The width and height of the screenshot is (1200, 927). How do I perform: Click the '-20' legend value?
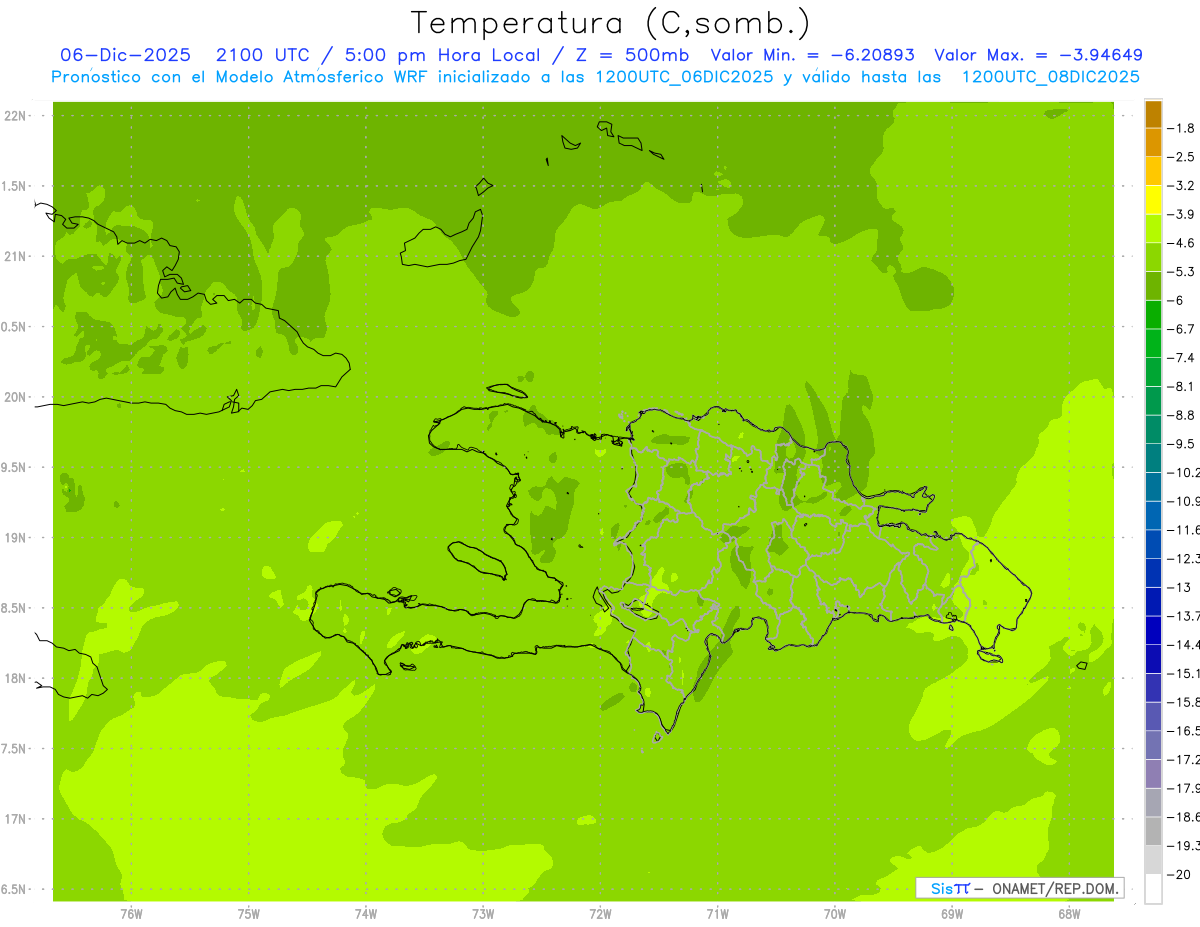click(1178, 874)
